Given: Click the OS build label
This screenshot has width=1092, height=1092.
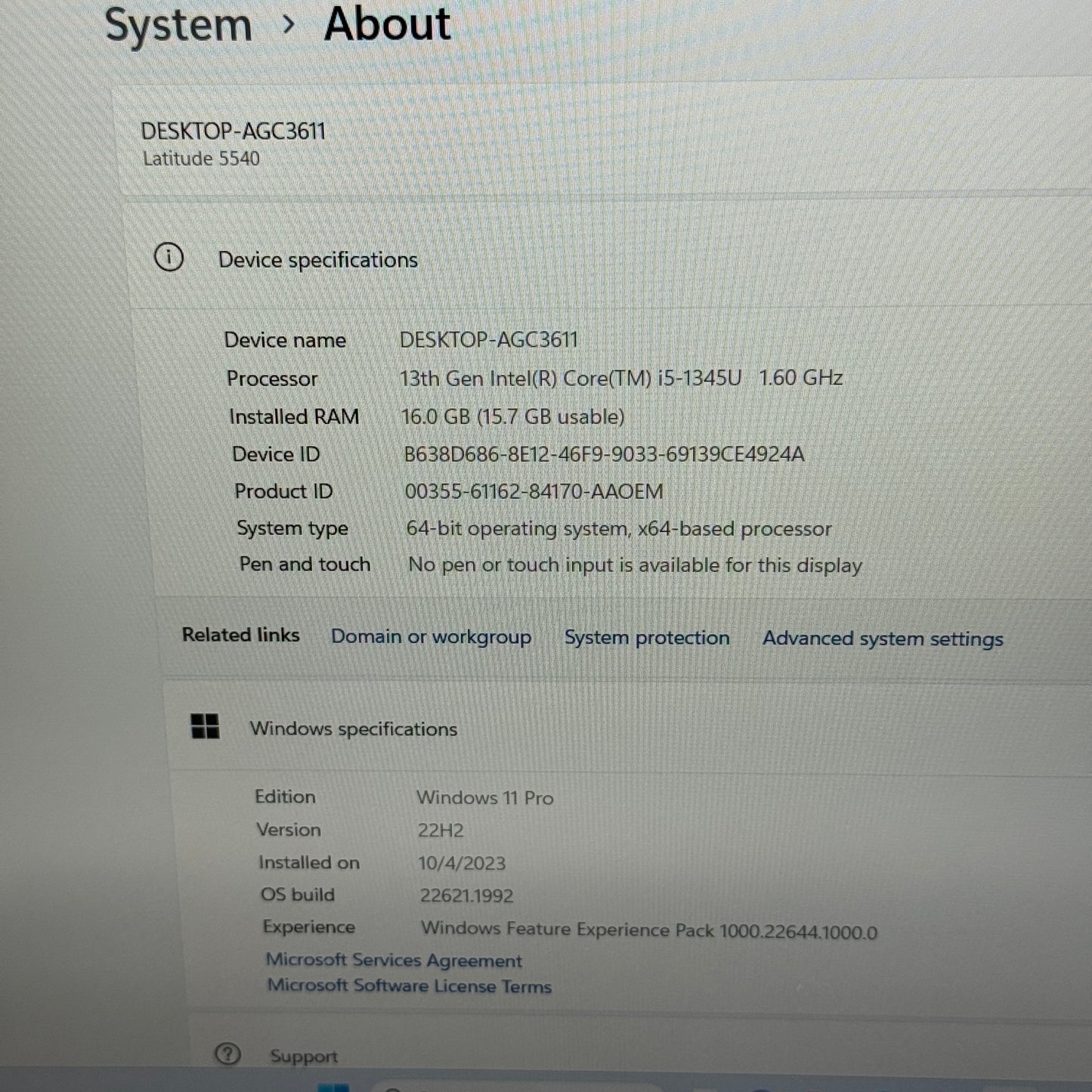Looking at the screenshot, I should click(298, 895).
